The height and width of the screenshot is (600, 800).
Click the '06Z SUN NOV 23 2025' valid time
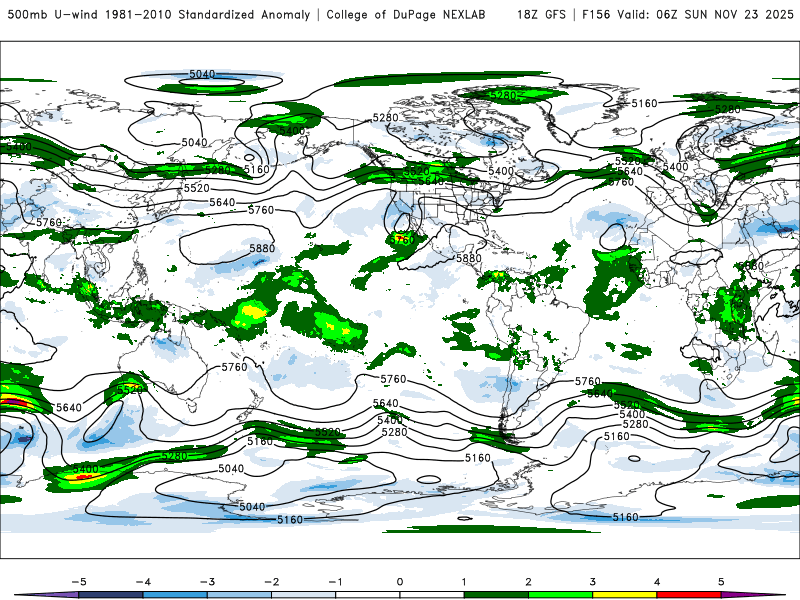[x=725, y=14]
